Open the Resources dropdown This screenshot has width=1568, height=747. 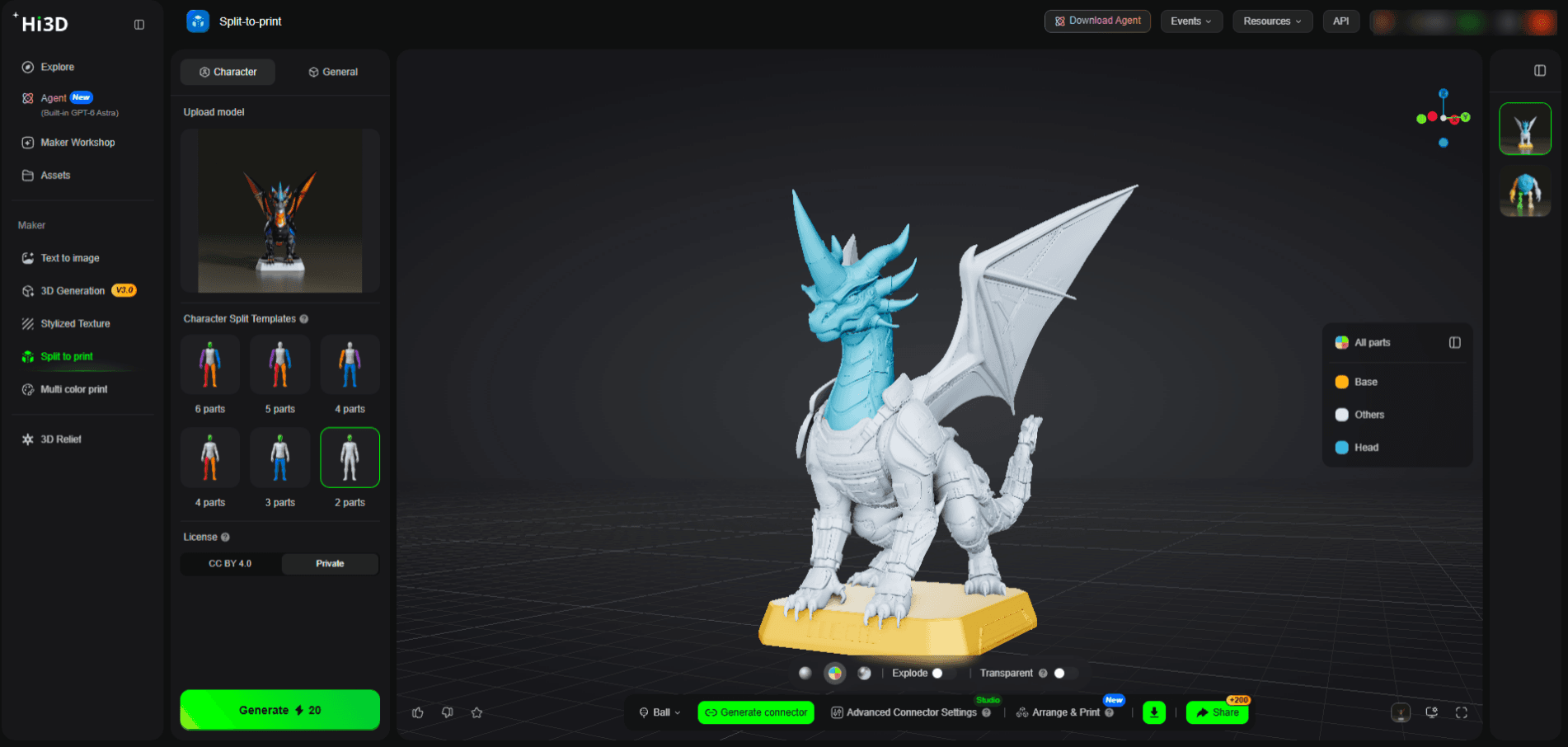click(1272, 21)
